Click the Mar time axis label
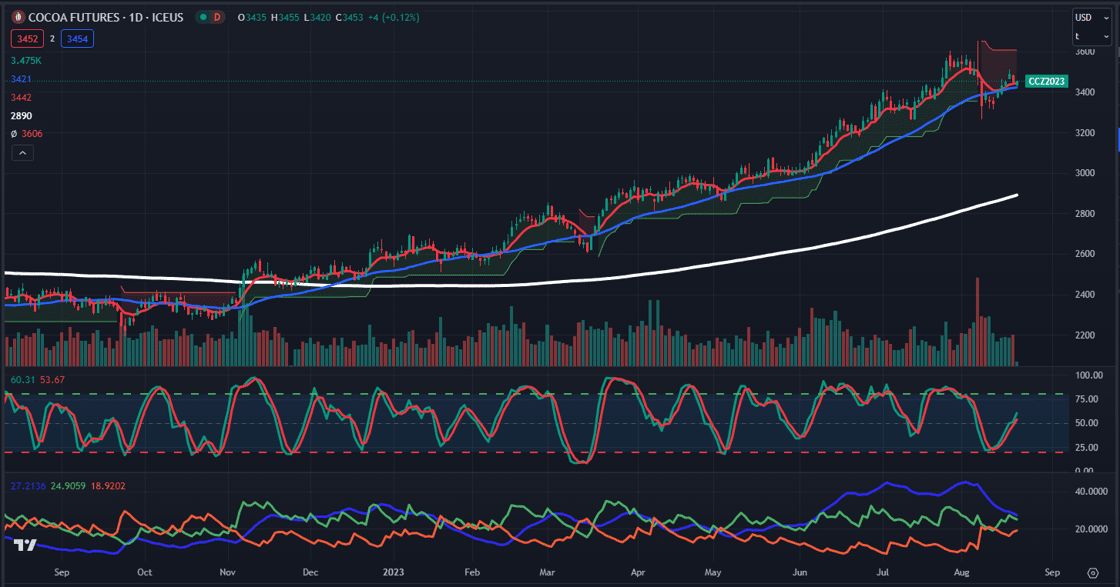 coord(547,572)
